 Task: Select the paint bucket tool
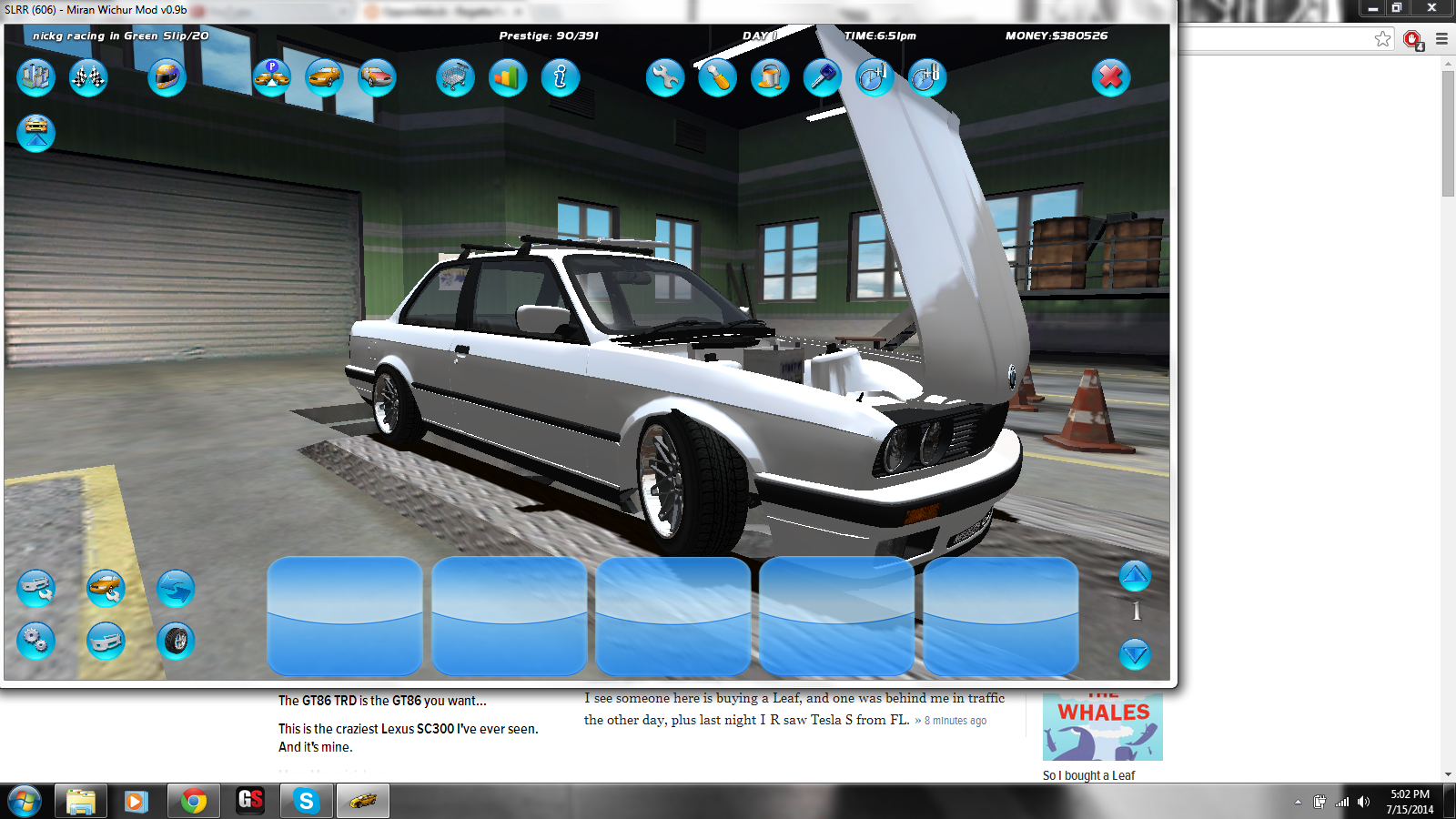(x=770, y=77)
